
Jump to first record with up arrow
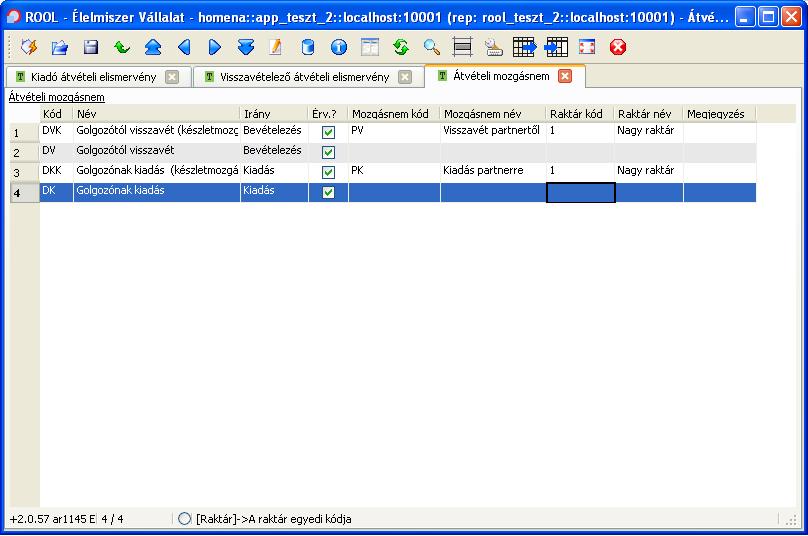coord(152,47)
